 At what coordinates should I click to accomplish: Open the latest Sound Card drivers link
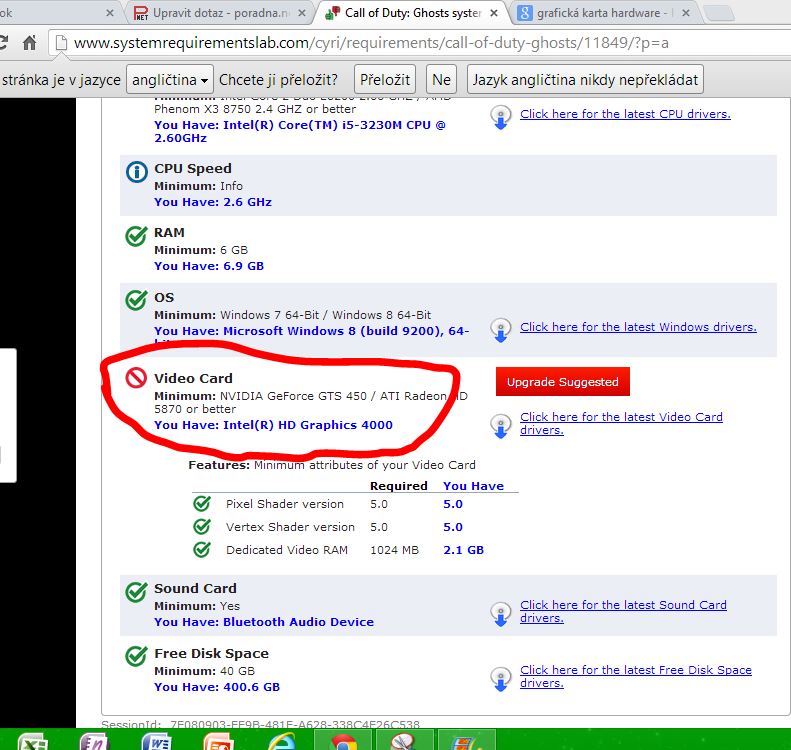click(x=623, y=611)
